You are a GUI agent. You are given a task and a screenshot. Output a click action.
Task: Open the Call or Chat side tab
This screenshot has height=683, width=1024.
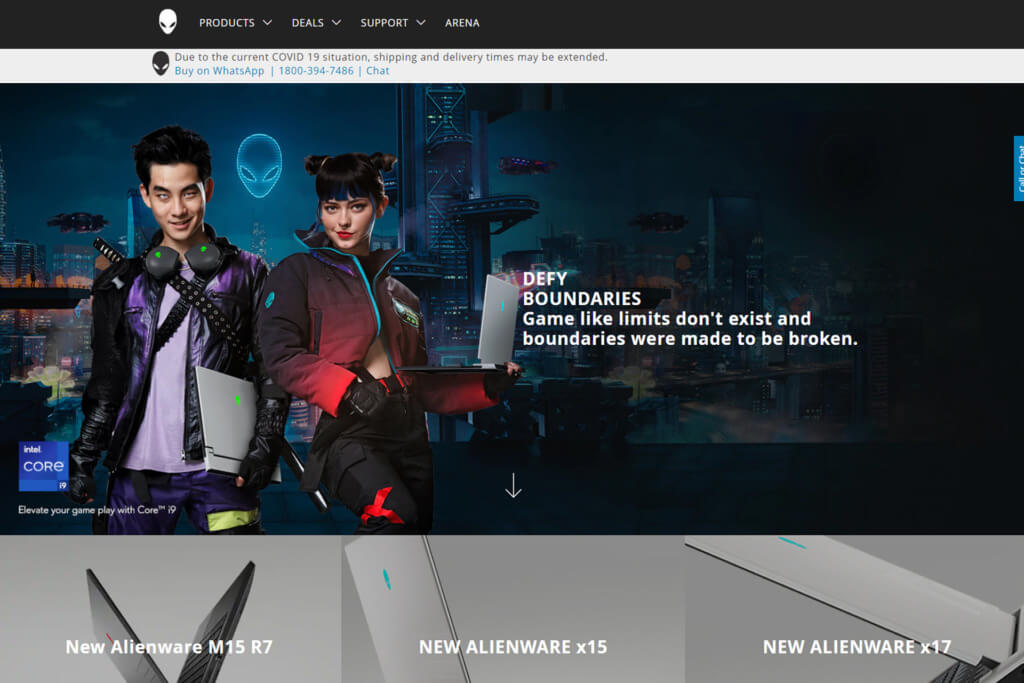(x=1019, y=168)
